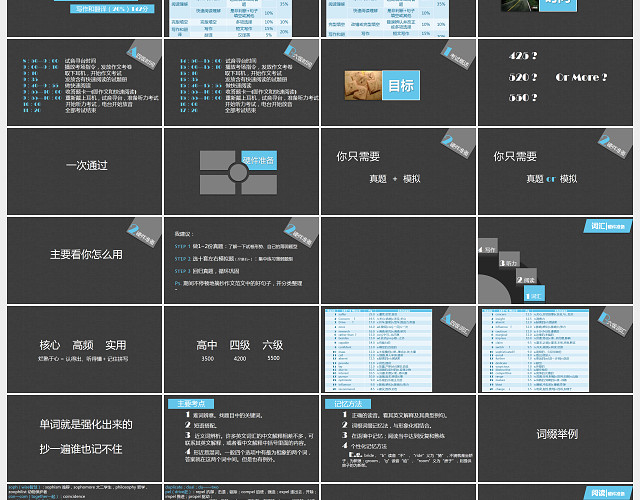Click the 单词就是强化出来的 line

pyautogui.click(x=86, y=424)
